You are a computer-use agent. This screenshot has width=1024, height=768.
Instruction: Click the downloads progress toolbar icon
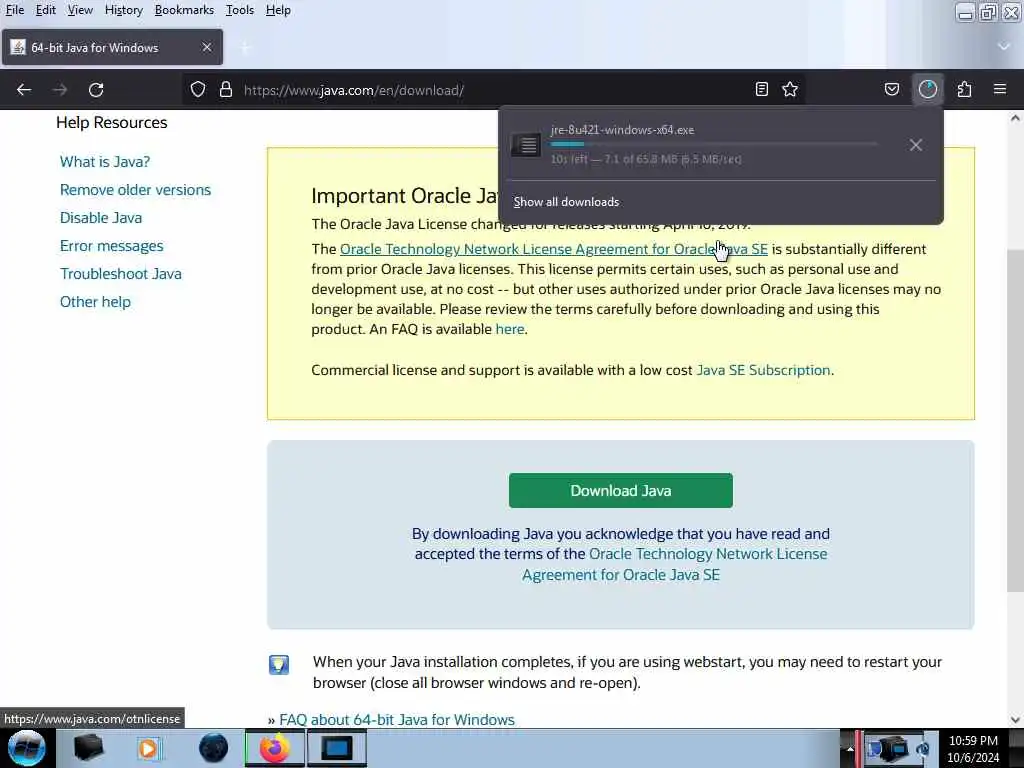[x=928, y=89]
